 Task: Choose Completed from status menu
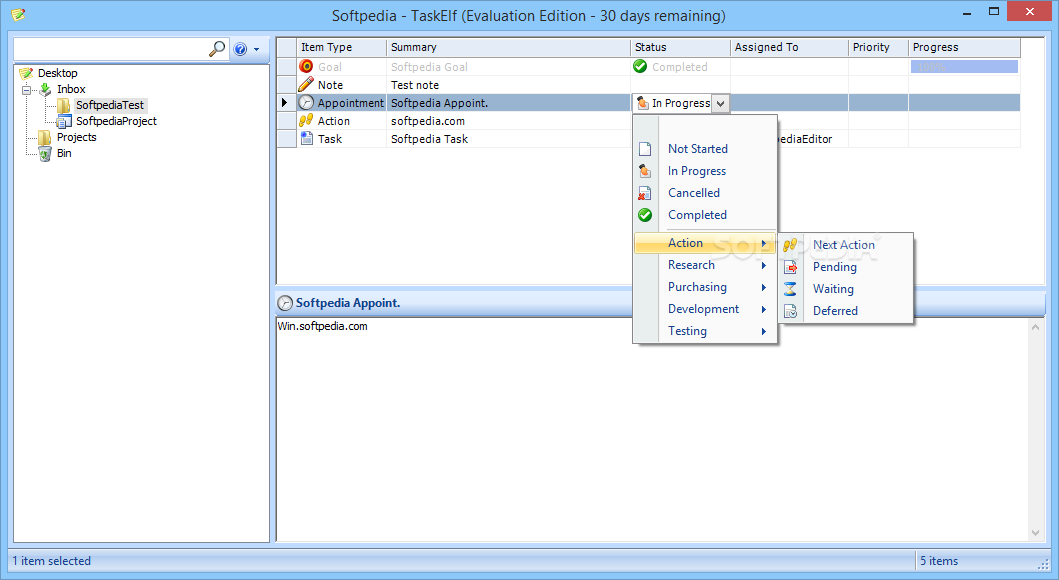pyautogui.click(x=697, y=215)
